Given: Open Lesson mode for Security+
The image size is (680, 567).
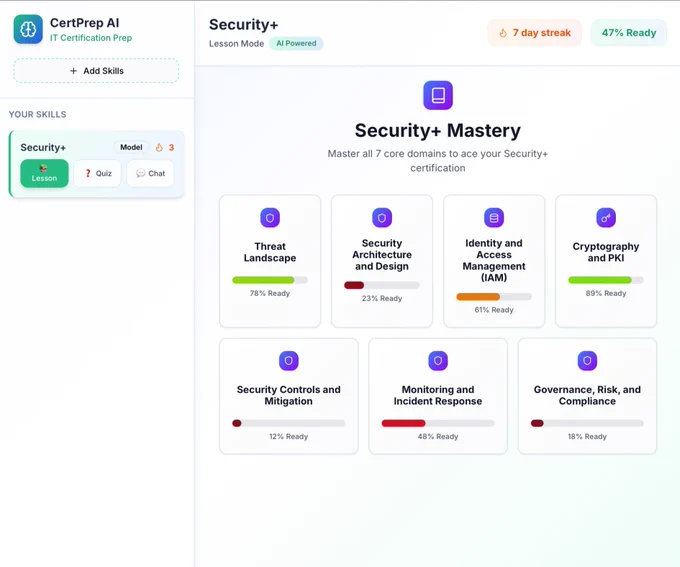Looking at the screenshot, I should click(44, 173).
